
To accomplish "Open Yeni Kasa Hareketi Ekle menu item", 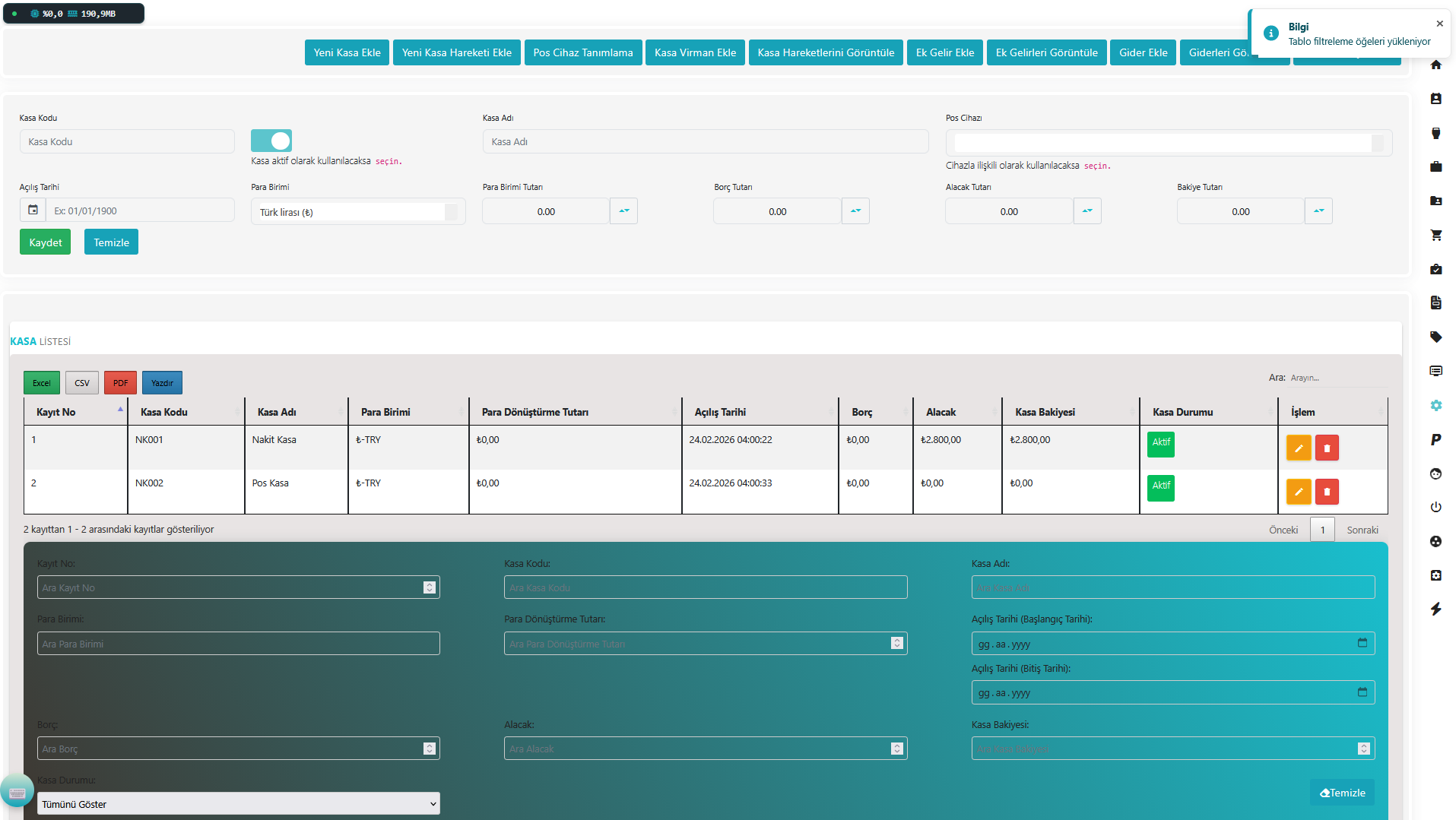I will [456, 52].
